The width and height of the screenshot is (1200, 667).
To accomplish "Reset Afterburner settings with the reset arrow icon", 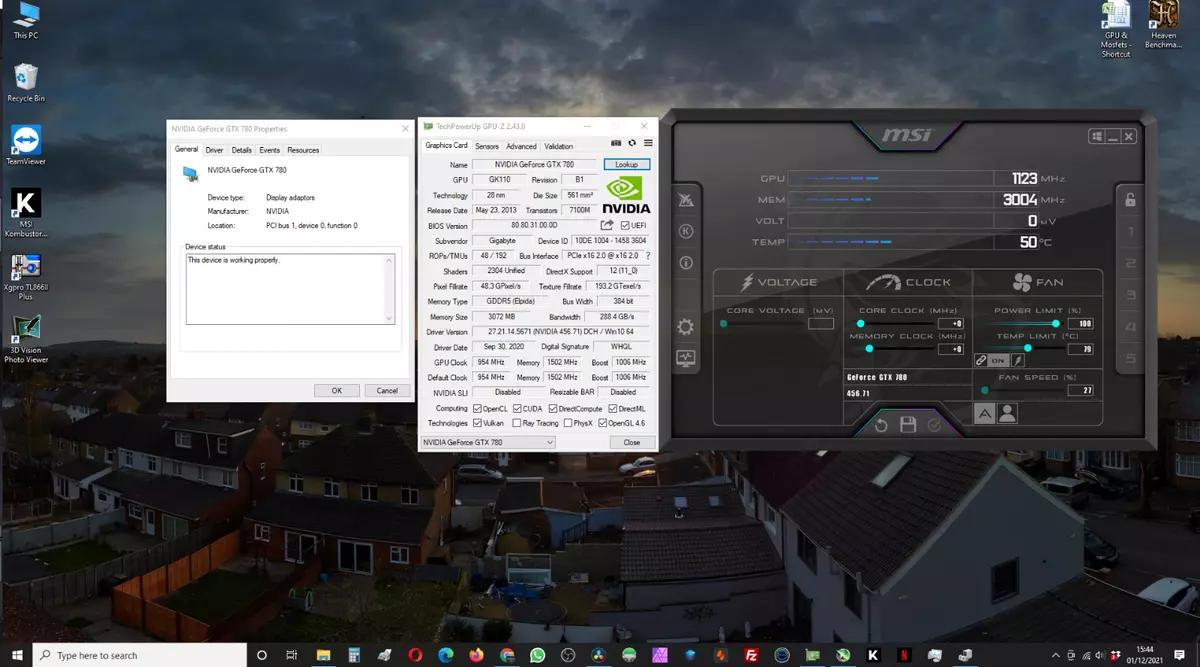I will 881,425.
